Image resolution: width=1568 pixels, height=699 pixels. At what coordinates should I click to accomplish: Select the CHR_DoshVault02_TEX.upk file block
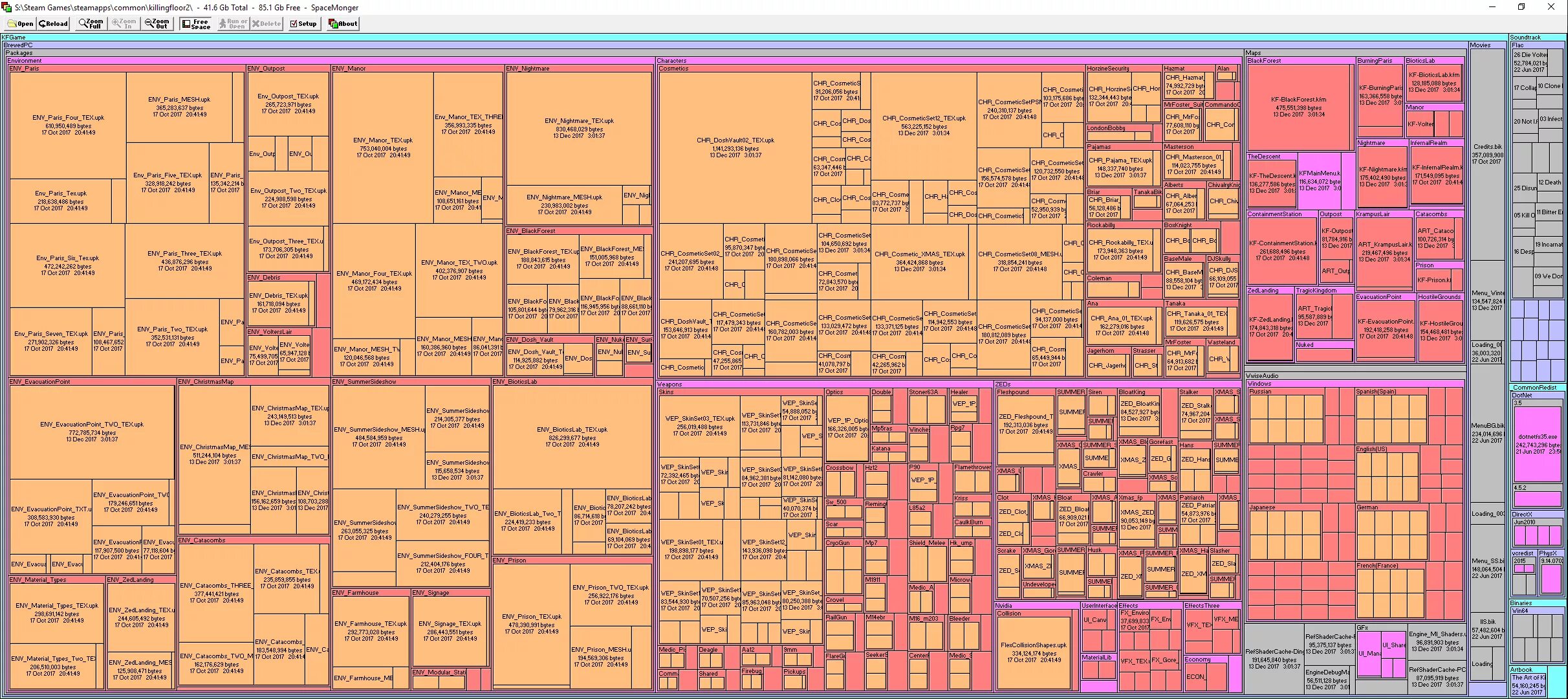coord(735,147)
